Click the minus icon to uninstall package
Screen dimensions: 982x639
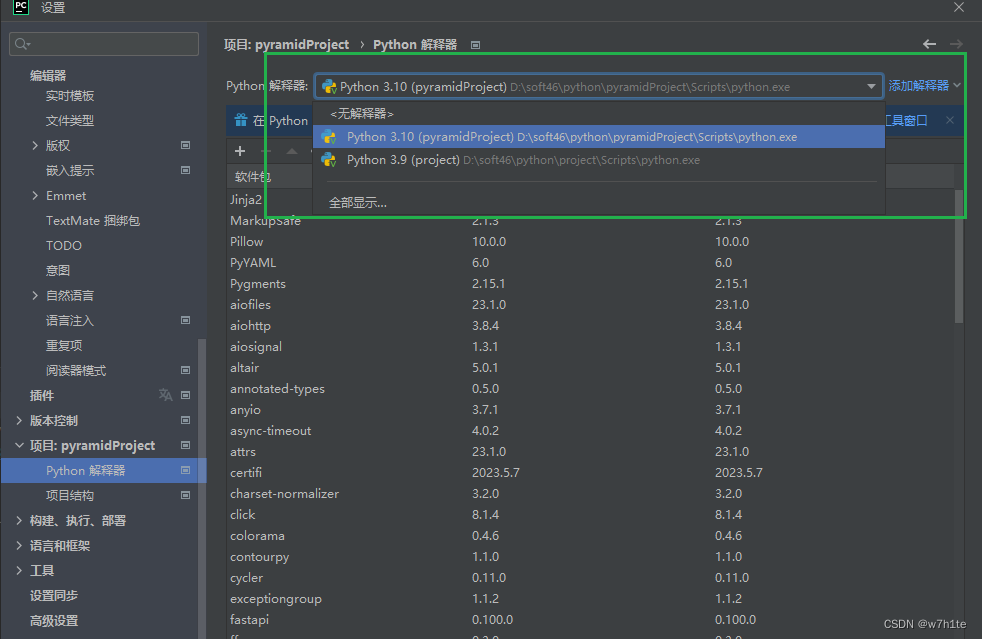[x=266, y=151]
